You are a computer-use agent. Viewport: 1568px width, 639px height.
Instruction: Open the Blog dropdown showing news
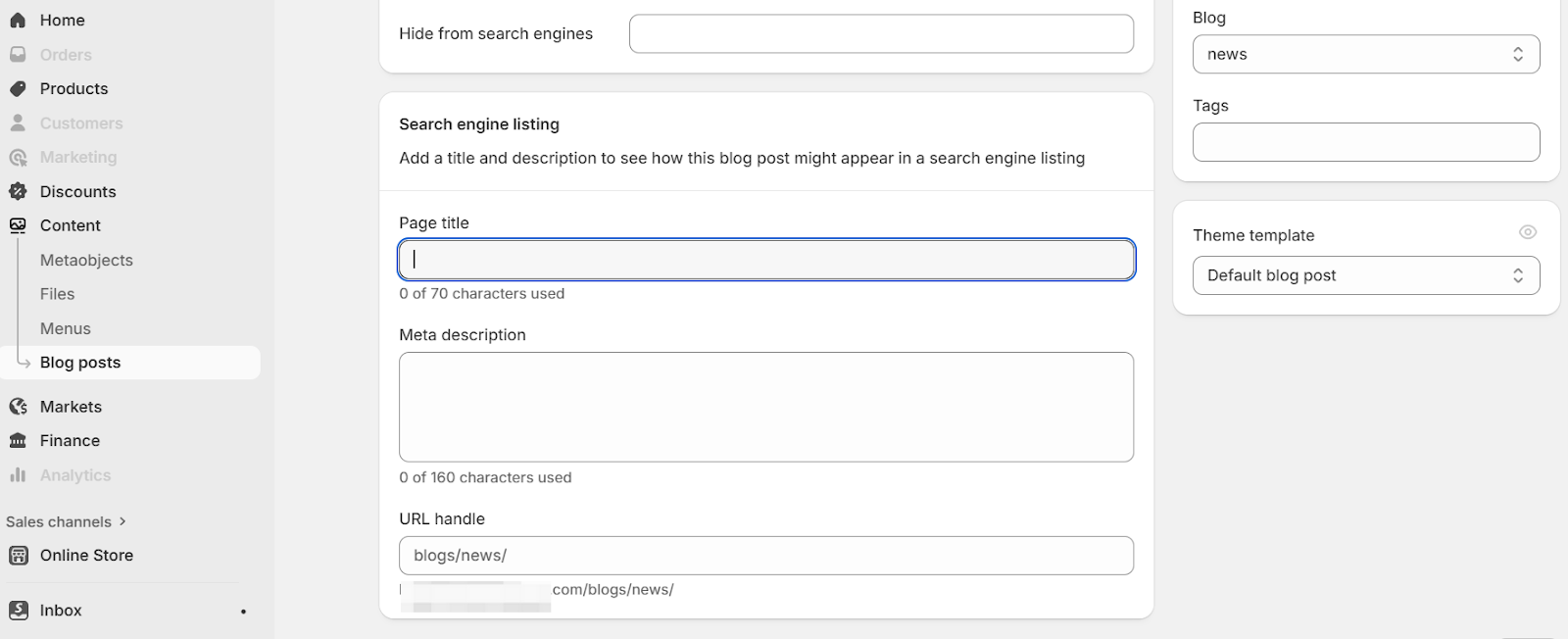tap(1365, 55)
